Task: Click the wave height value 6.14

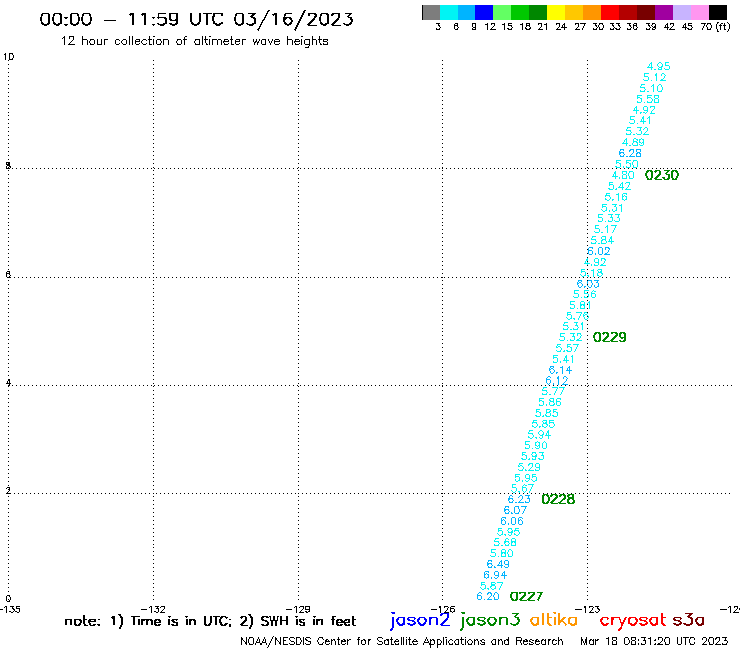Action: click(560, 370)
